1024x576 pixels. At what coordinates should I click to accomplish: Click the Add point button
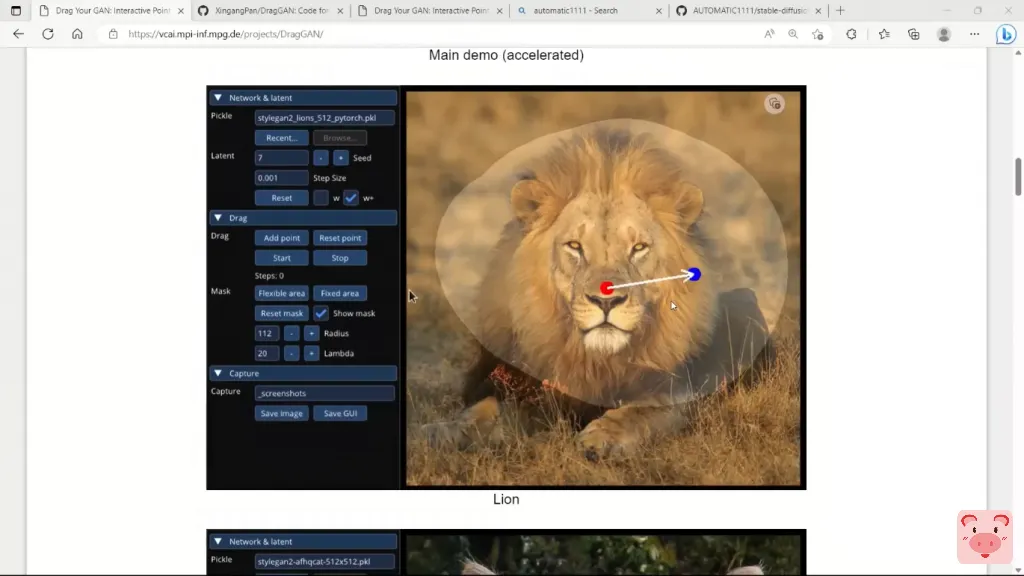tap(281, 238)
